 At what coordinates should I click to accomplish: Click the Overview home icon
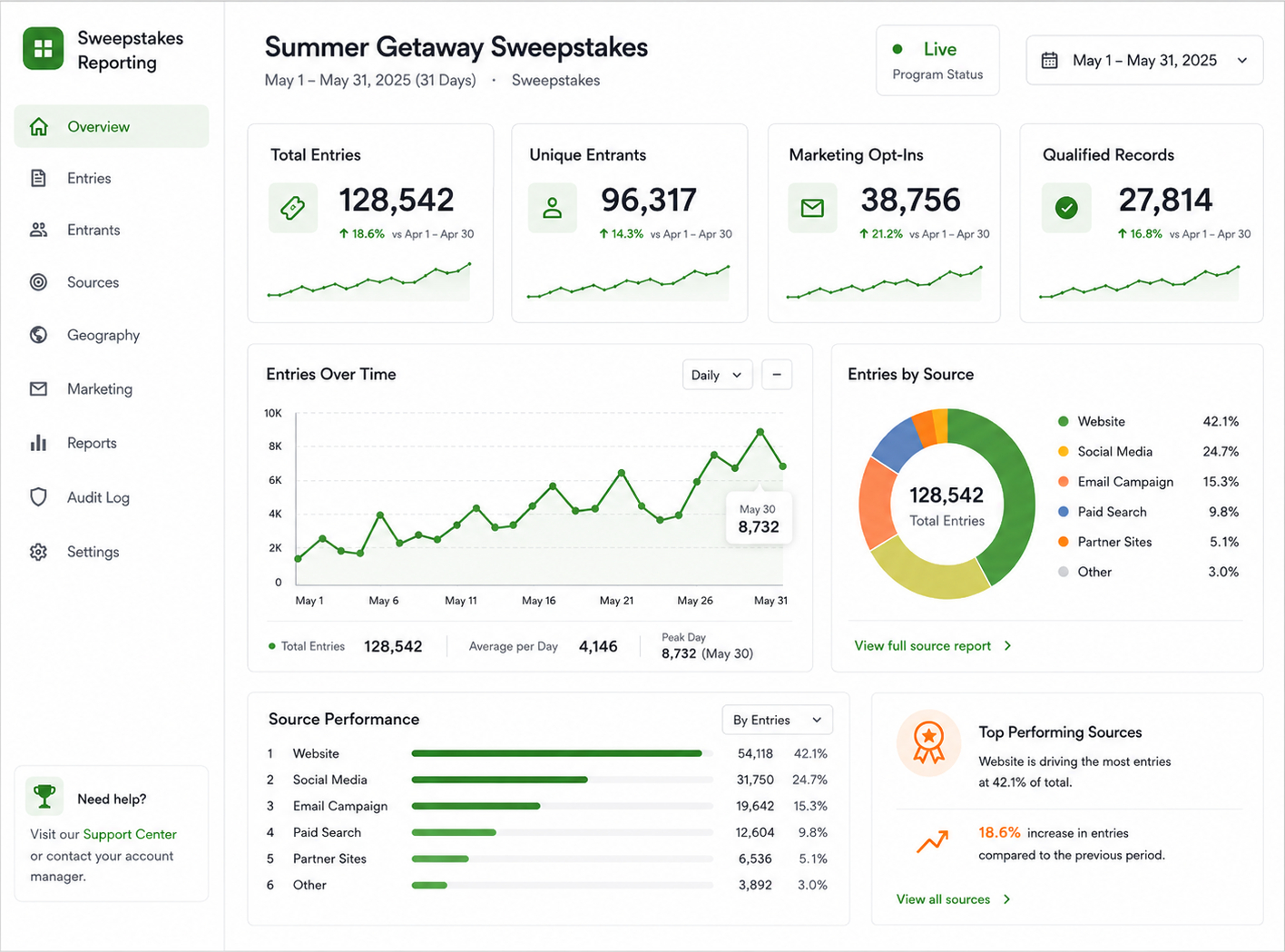coord(38,126)
